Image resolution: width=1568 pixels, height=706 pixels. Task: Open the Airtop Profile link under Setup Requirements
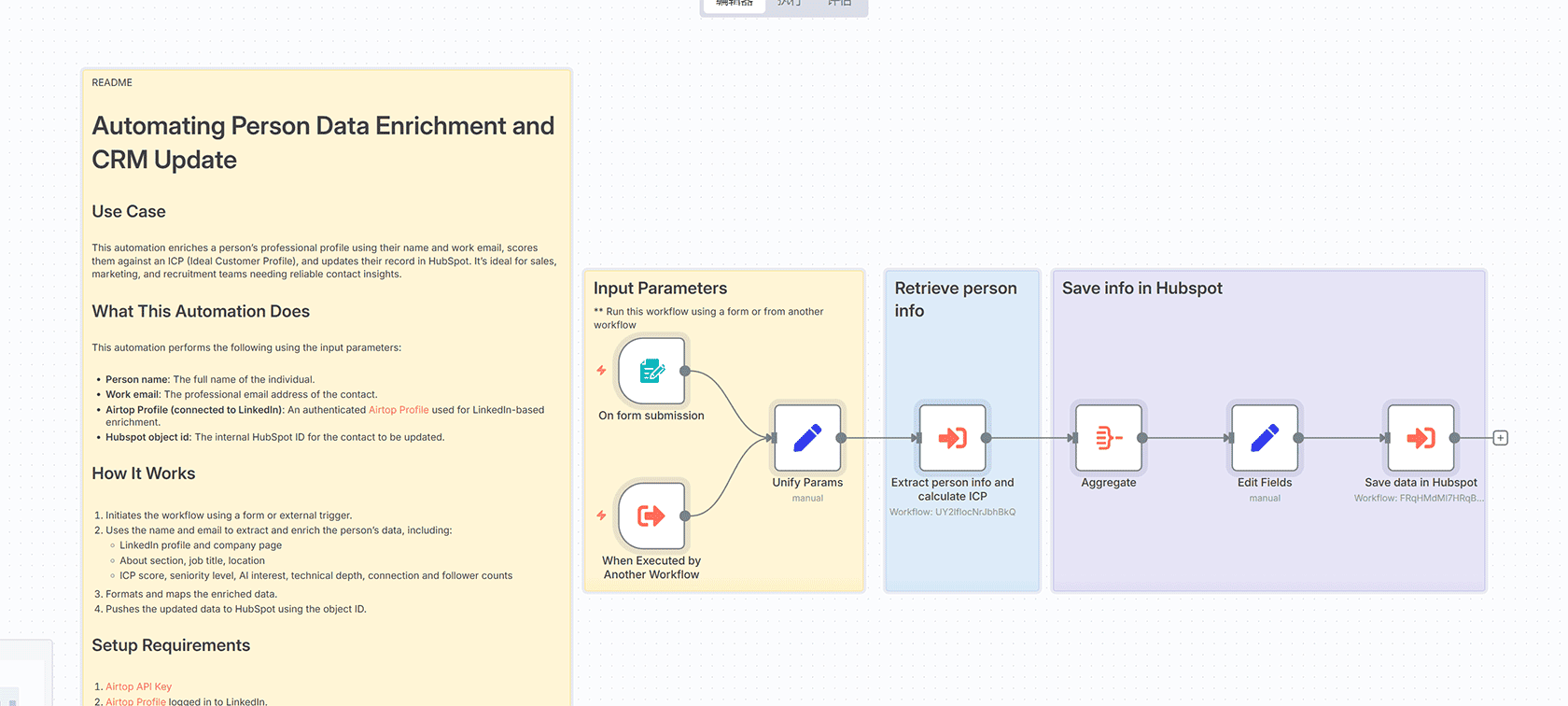coord(135,701)
